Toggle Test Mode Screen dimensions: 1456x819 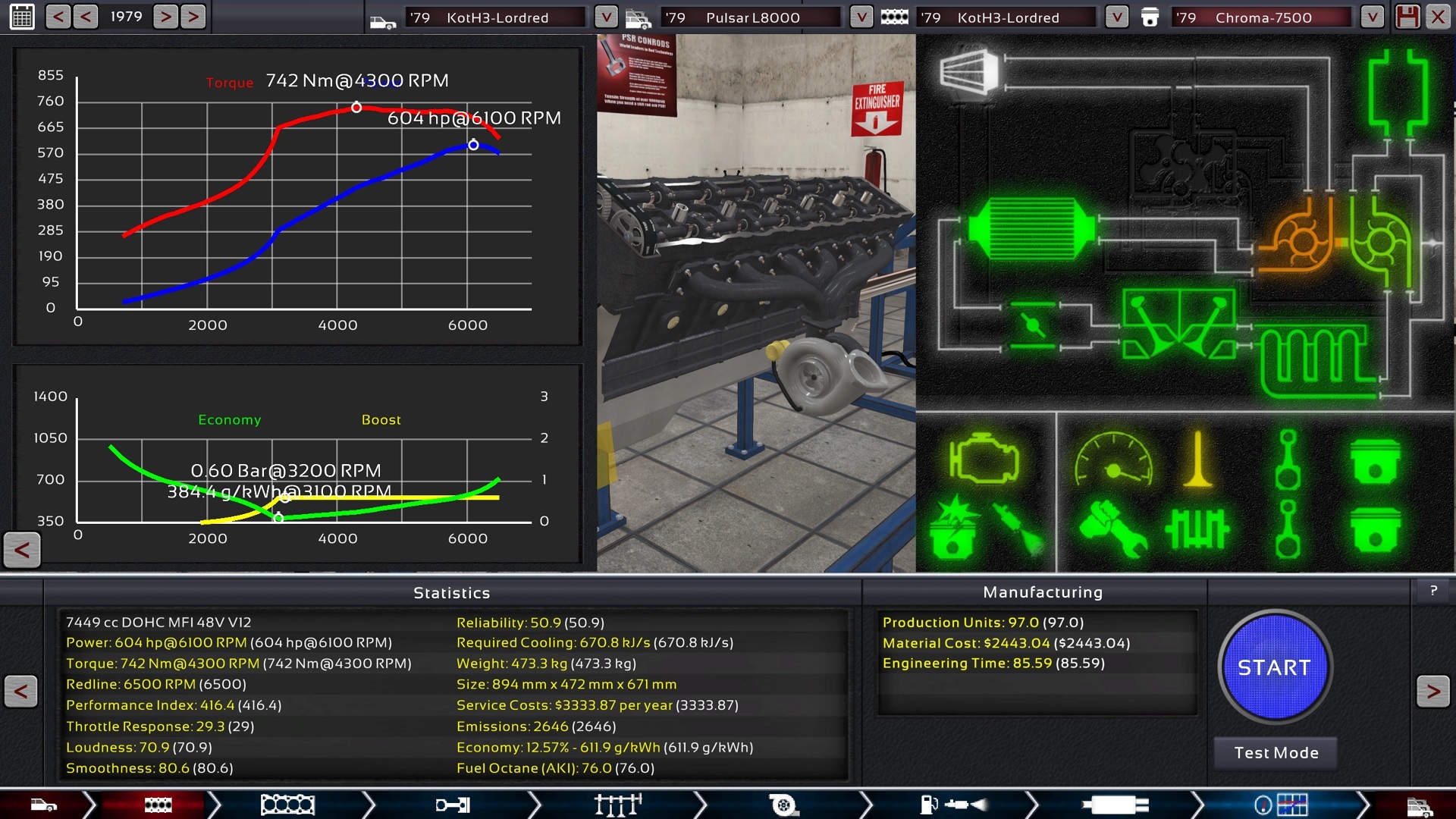1276,753
